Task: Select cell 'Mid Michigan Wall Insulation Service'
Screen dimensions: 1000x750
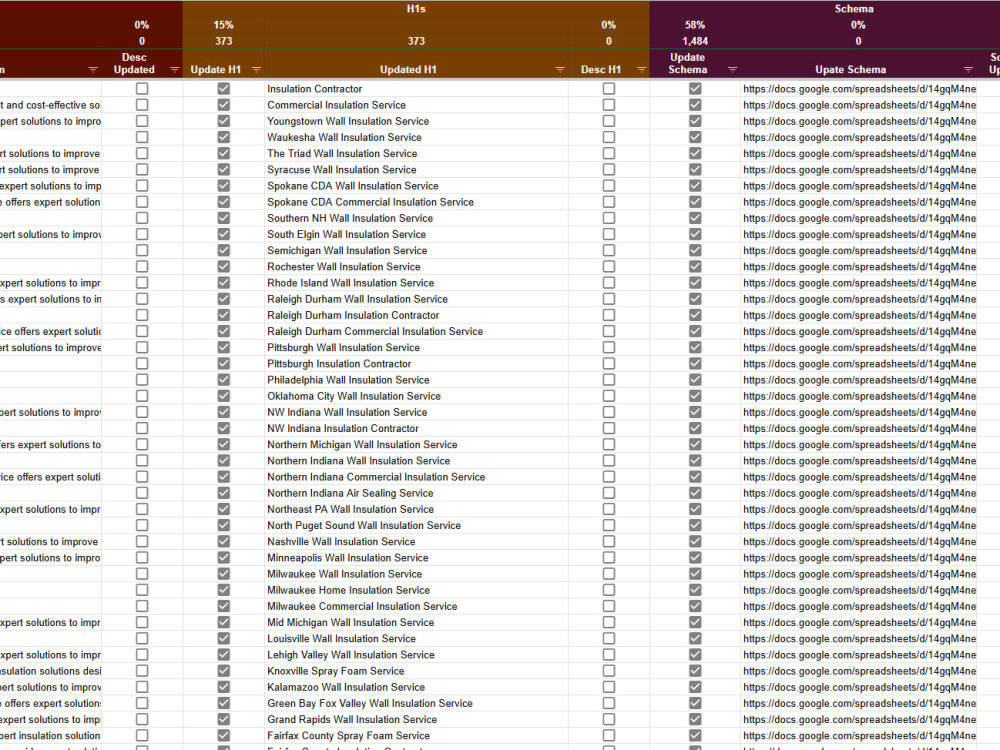Action: [416, 622]
